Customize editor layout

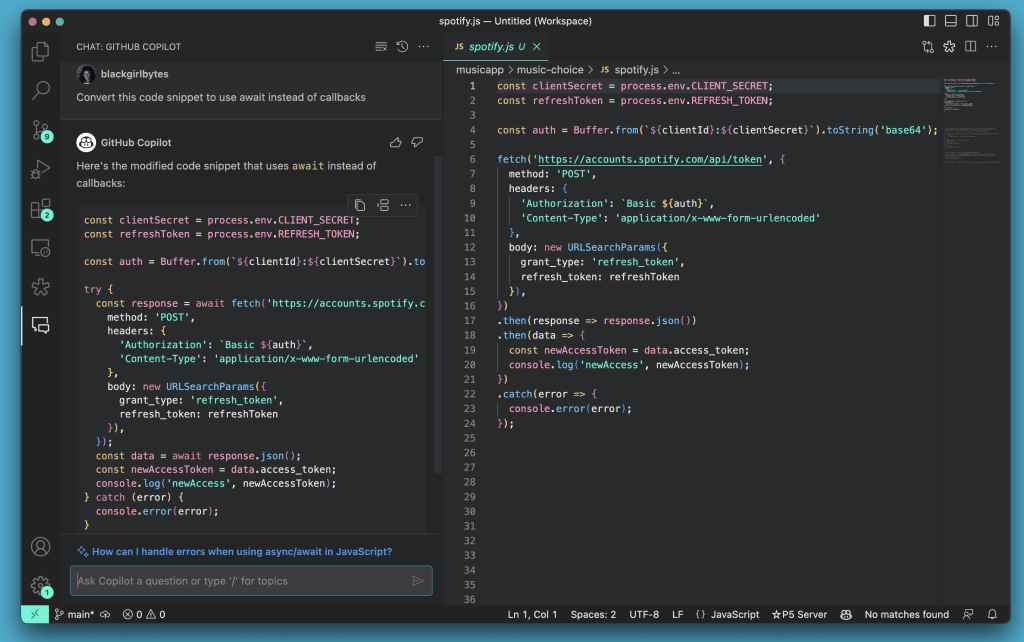(x=993, y=21)
